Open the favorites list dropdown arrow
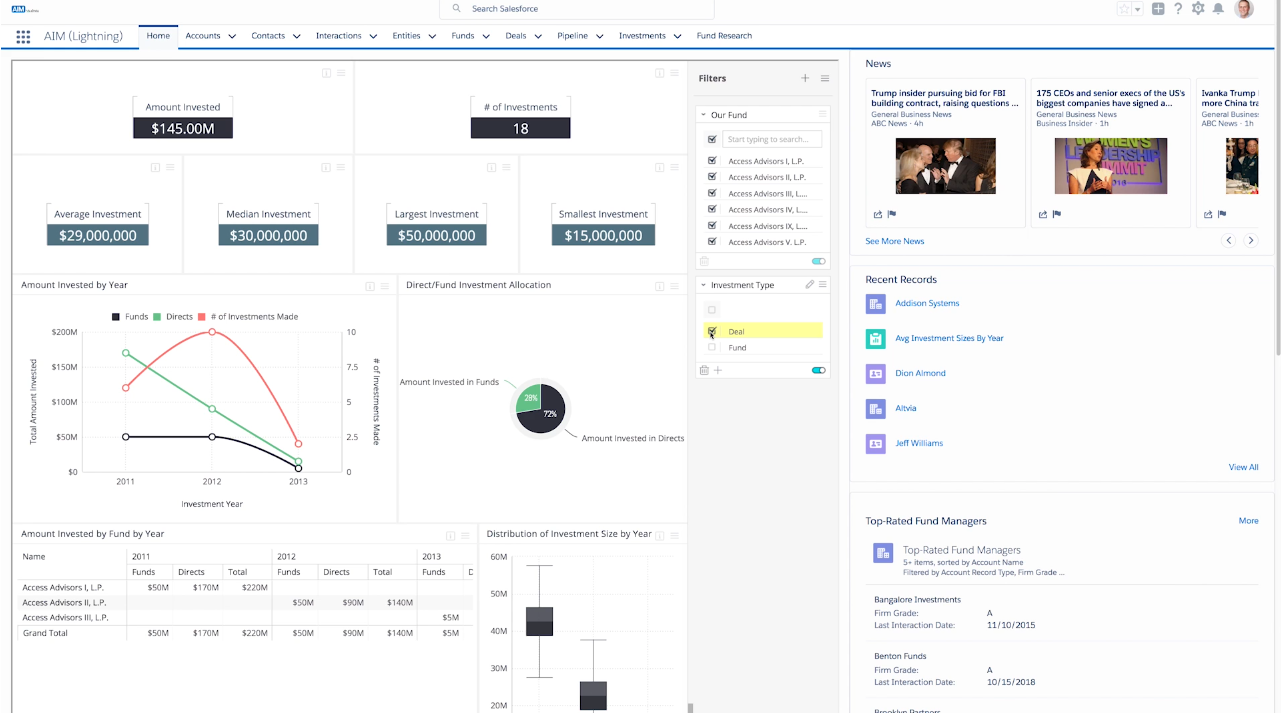Viewport: 1281px width, 728px height. click(x=1138, y=9)
